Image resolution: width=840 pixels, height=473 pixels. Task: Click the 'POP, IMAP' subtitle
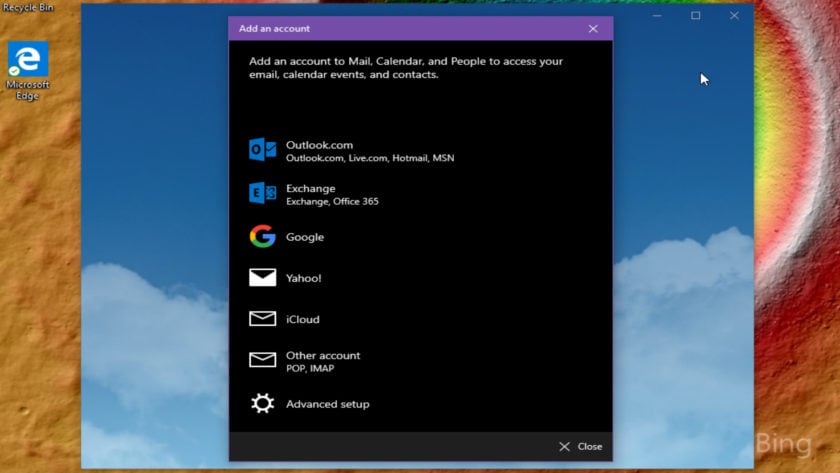pos(310,369)
